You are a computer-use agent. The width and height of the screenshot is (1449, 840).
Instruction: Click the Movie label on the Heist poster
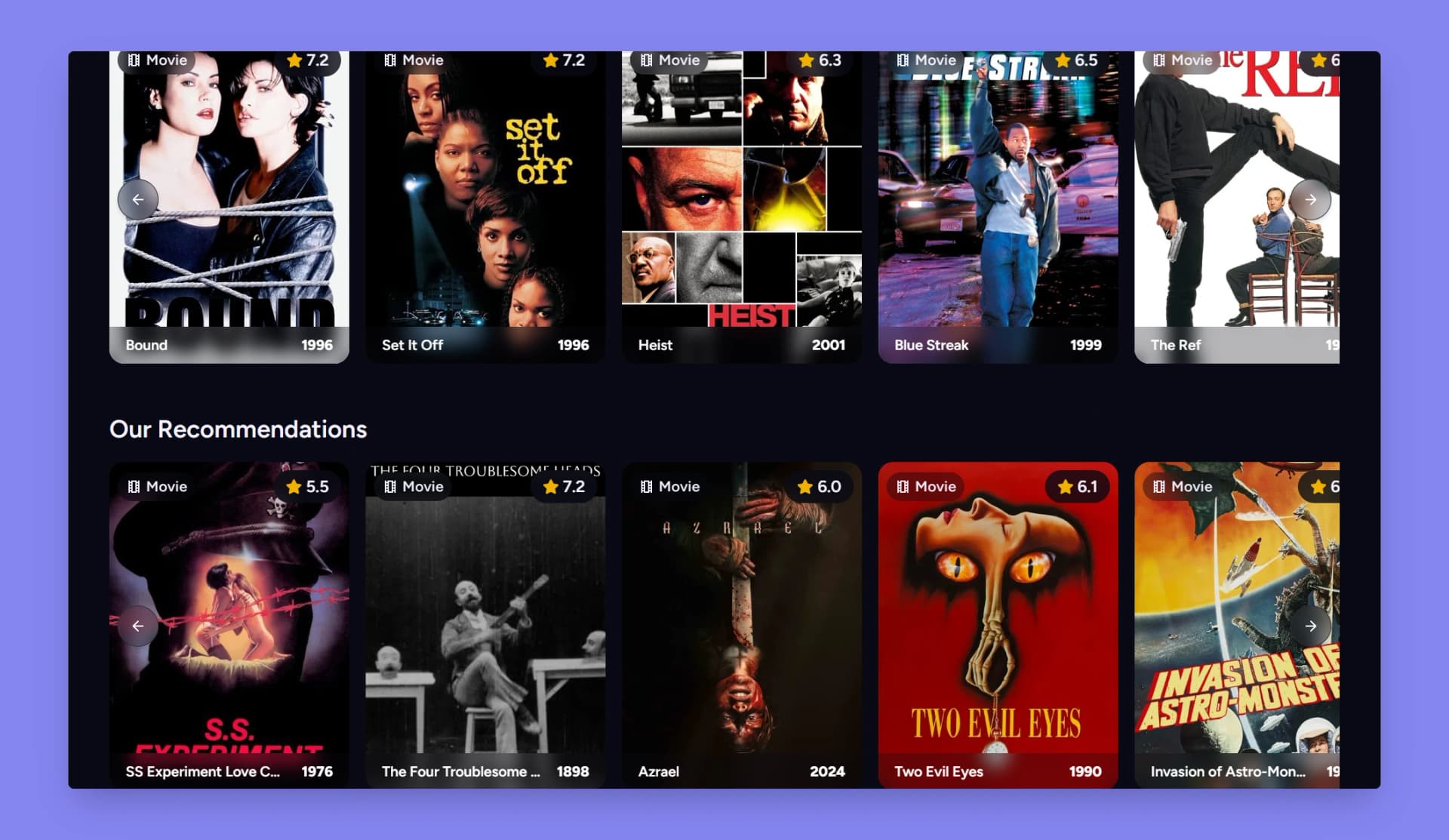[678, 60]
